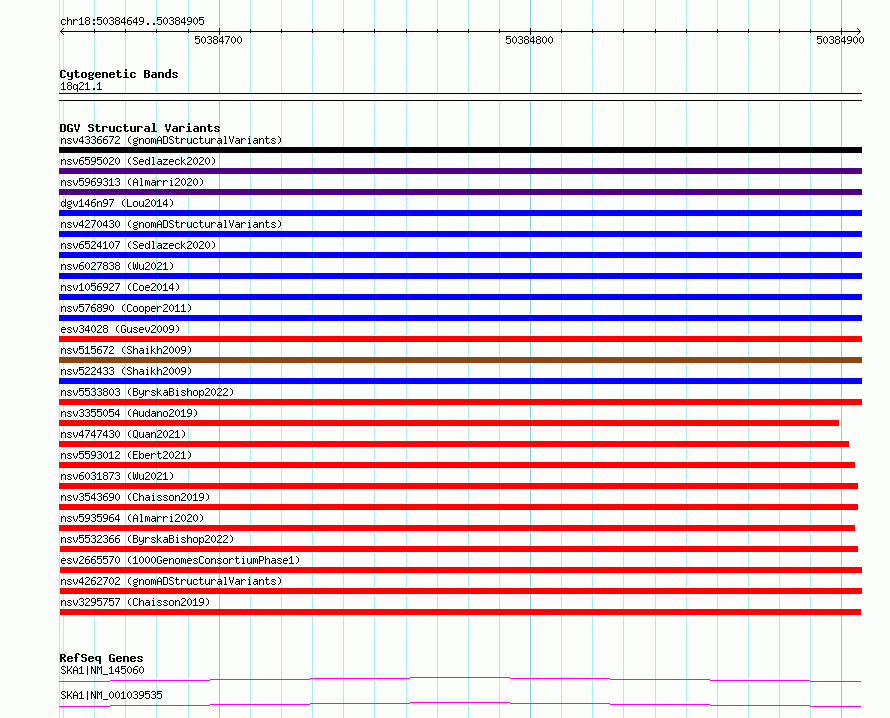This screenshot has height=718, width=890.
Task: Open nsv6027838 (Wu2021) variant label
Action: point(117,266)
